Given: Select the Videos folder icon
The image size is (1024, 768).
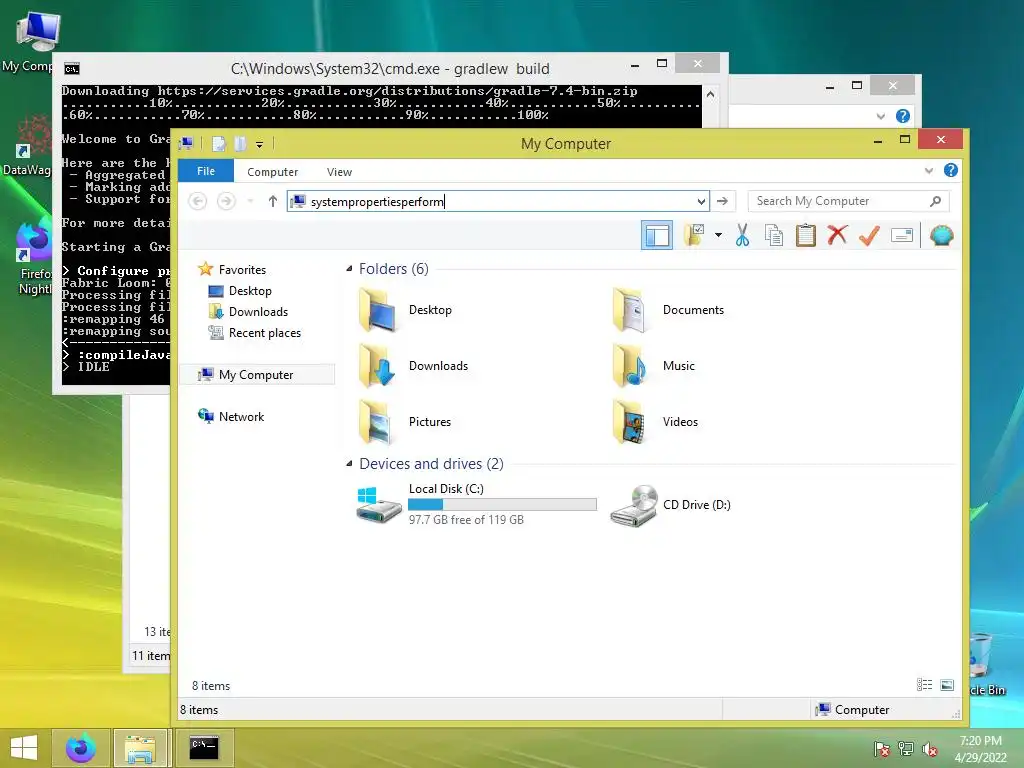Looking at the screenshot, I should click(630, 422).
